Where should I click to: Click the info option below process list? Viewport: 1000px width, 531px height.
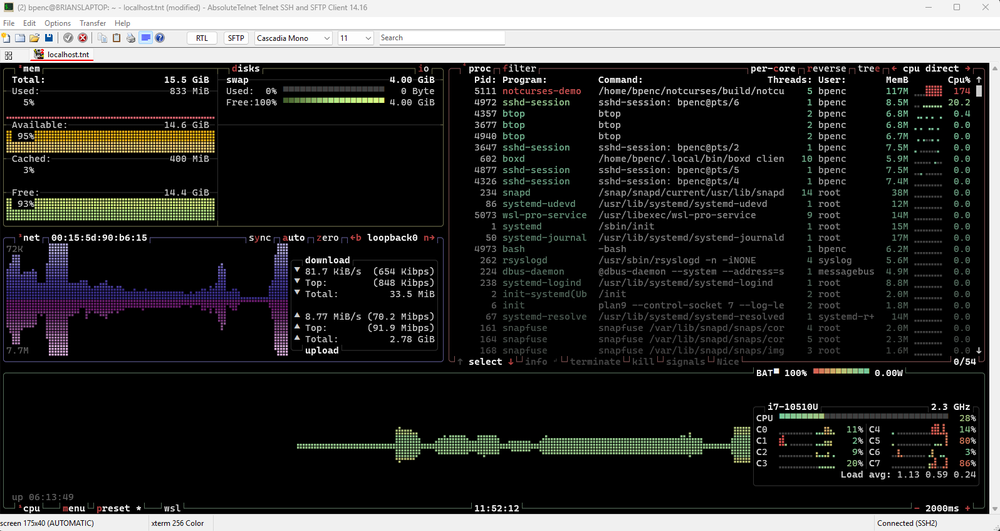(536, 361)
